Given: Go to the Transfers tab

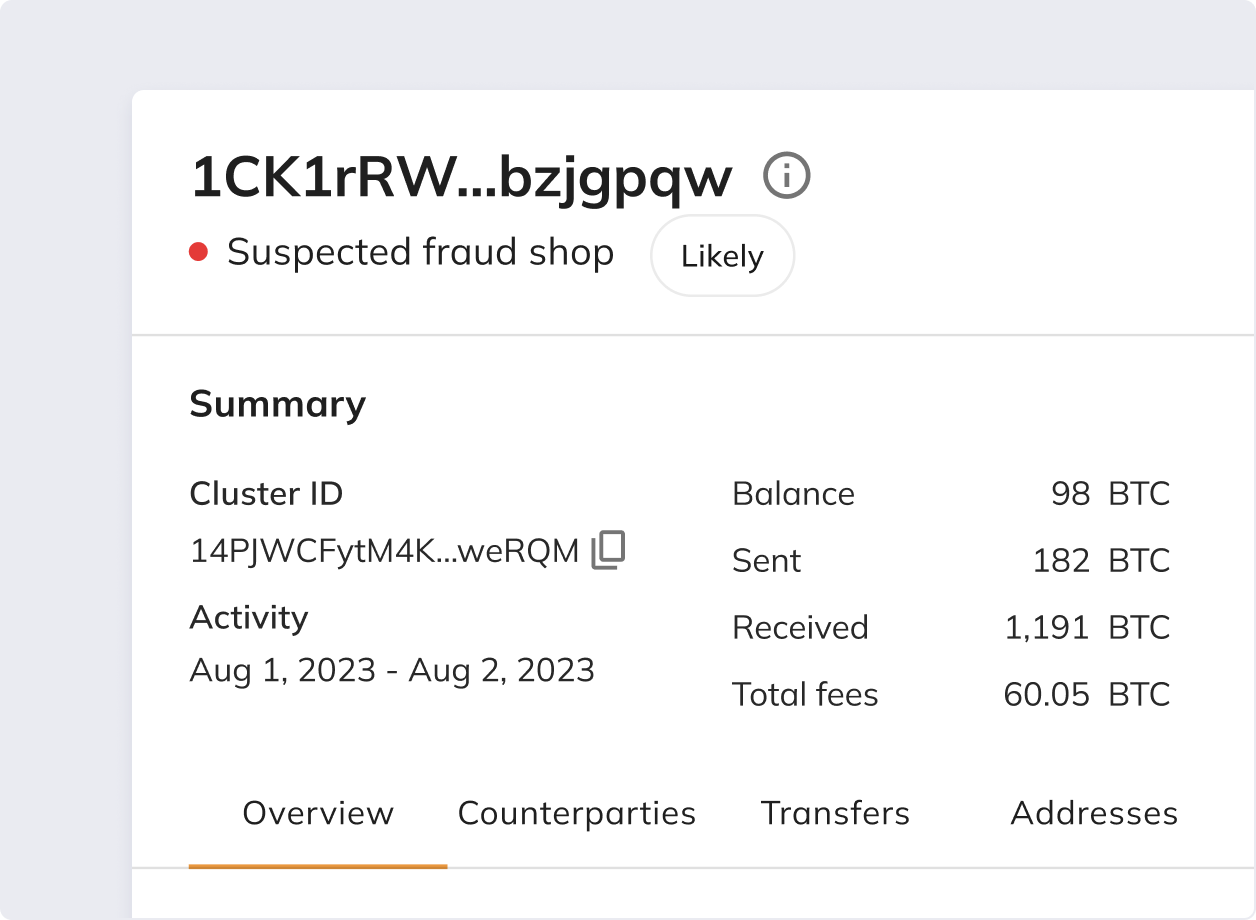Looking at the screenshot, I should point(835,813).
